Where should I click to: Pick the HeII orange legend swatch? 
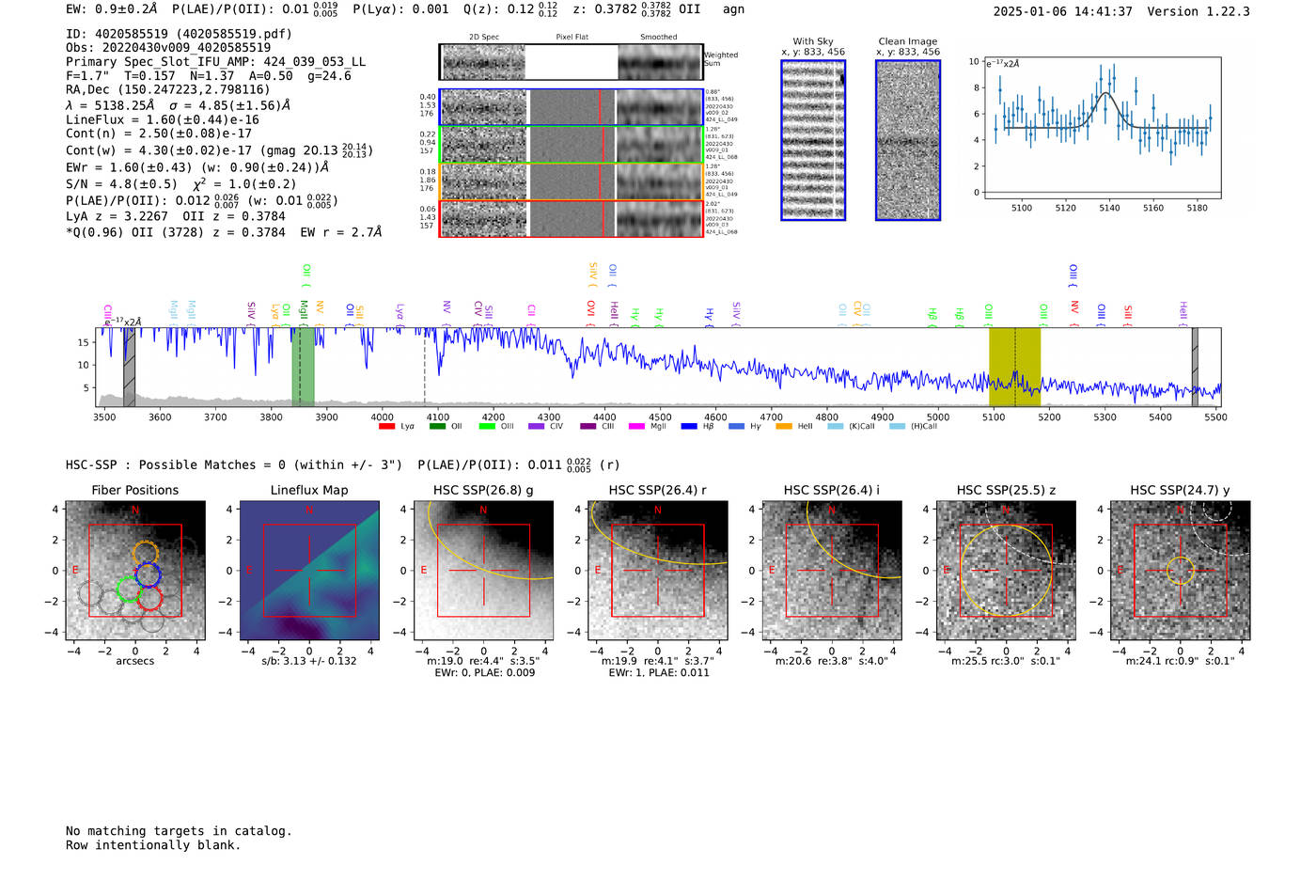click(x=784, y=427)
